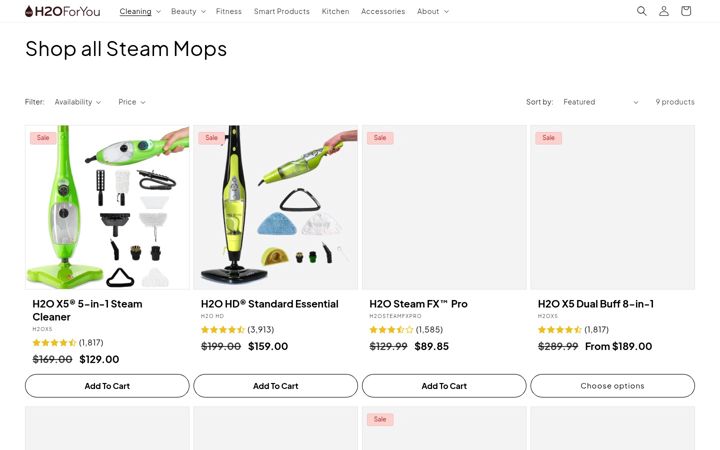Expand the Cleaning menu dropdown

(140, 11)
